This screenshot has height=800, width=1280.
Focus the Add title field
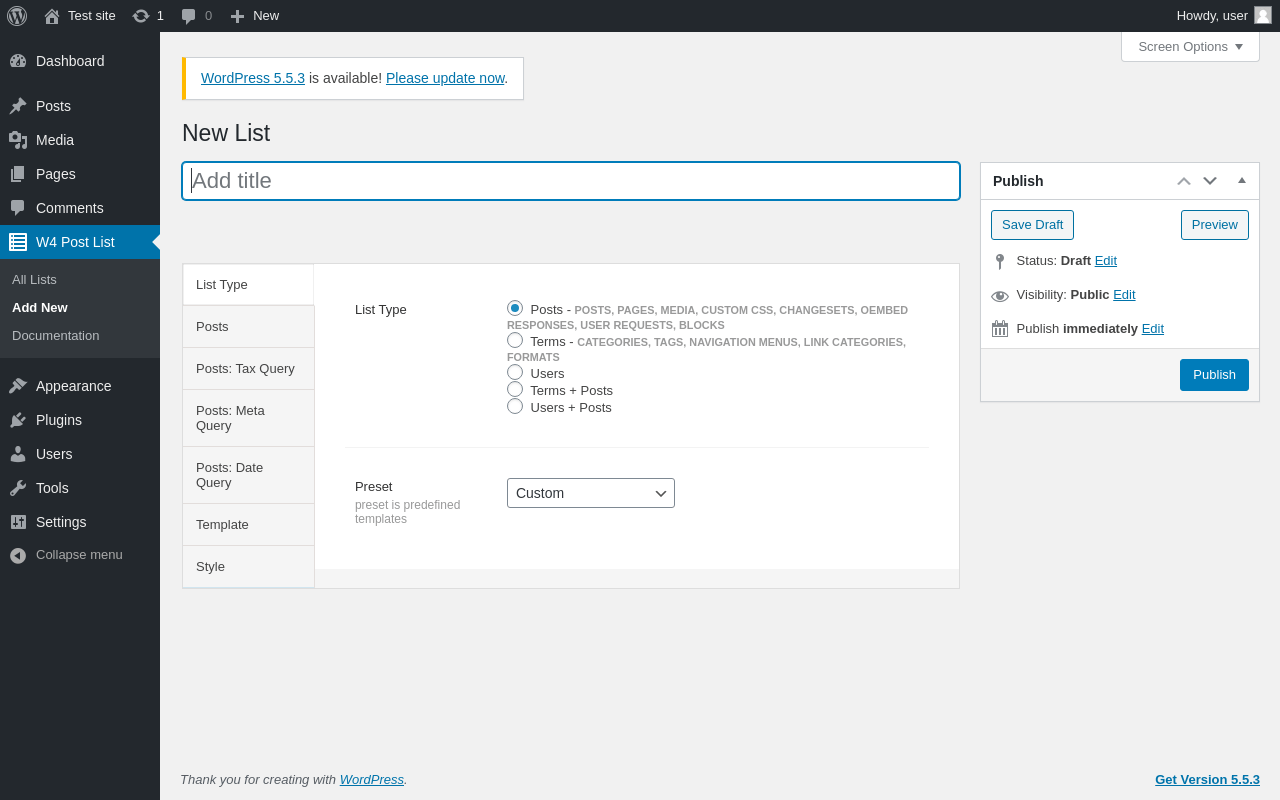[x=571, y=181]
